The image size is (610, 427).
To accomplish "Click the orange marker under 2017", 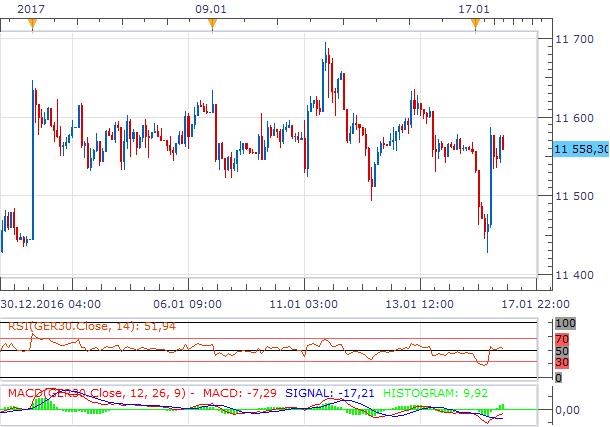I will [32, 25].
